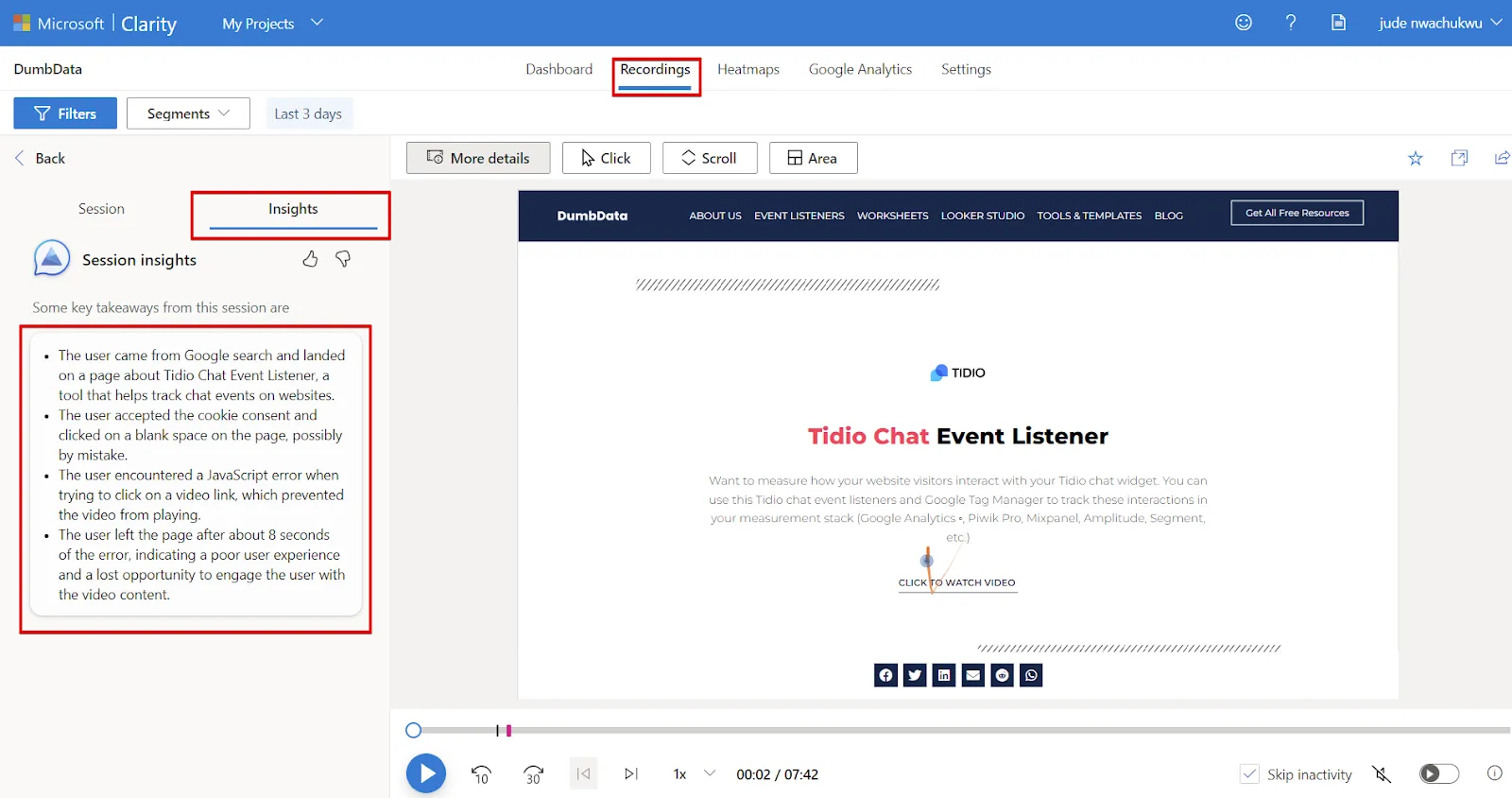Switch to the Recordings tab
1512x798 pixels.
(655, 70)
